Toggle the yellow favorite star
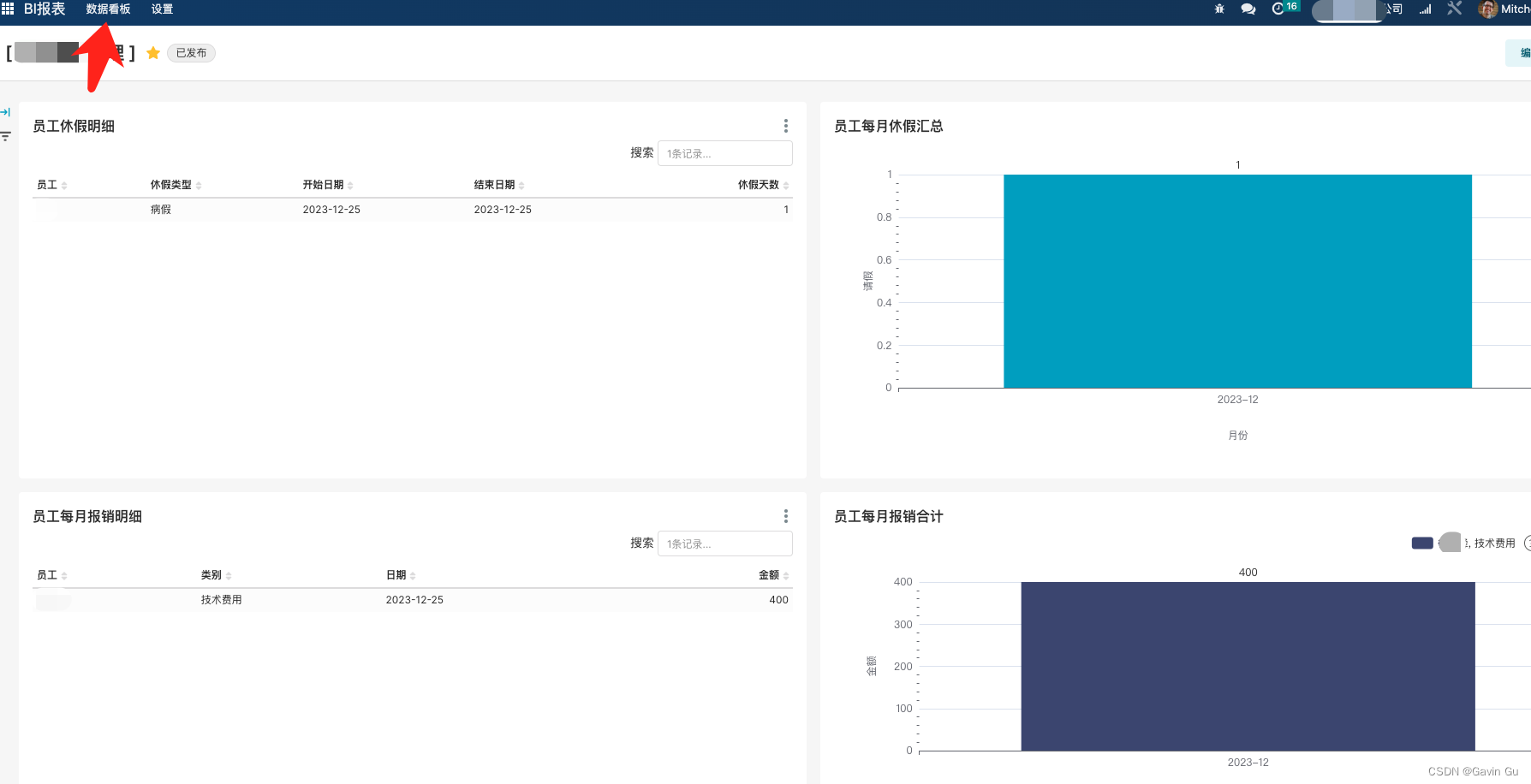This screenshot has height=784, width=1531. 153,53
